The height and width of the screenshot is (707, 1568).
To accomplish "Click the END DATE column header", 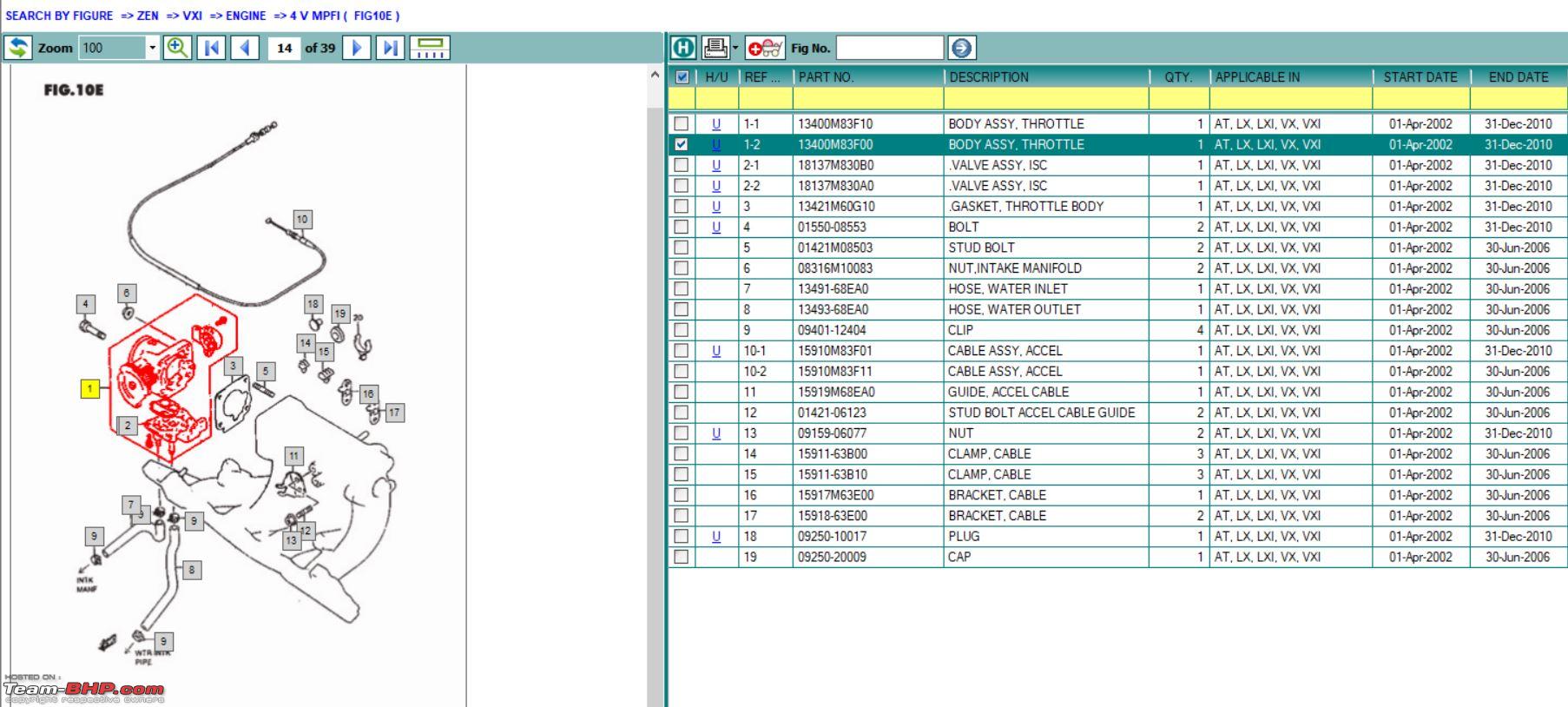I will (1519, 76).
